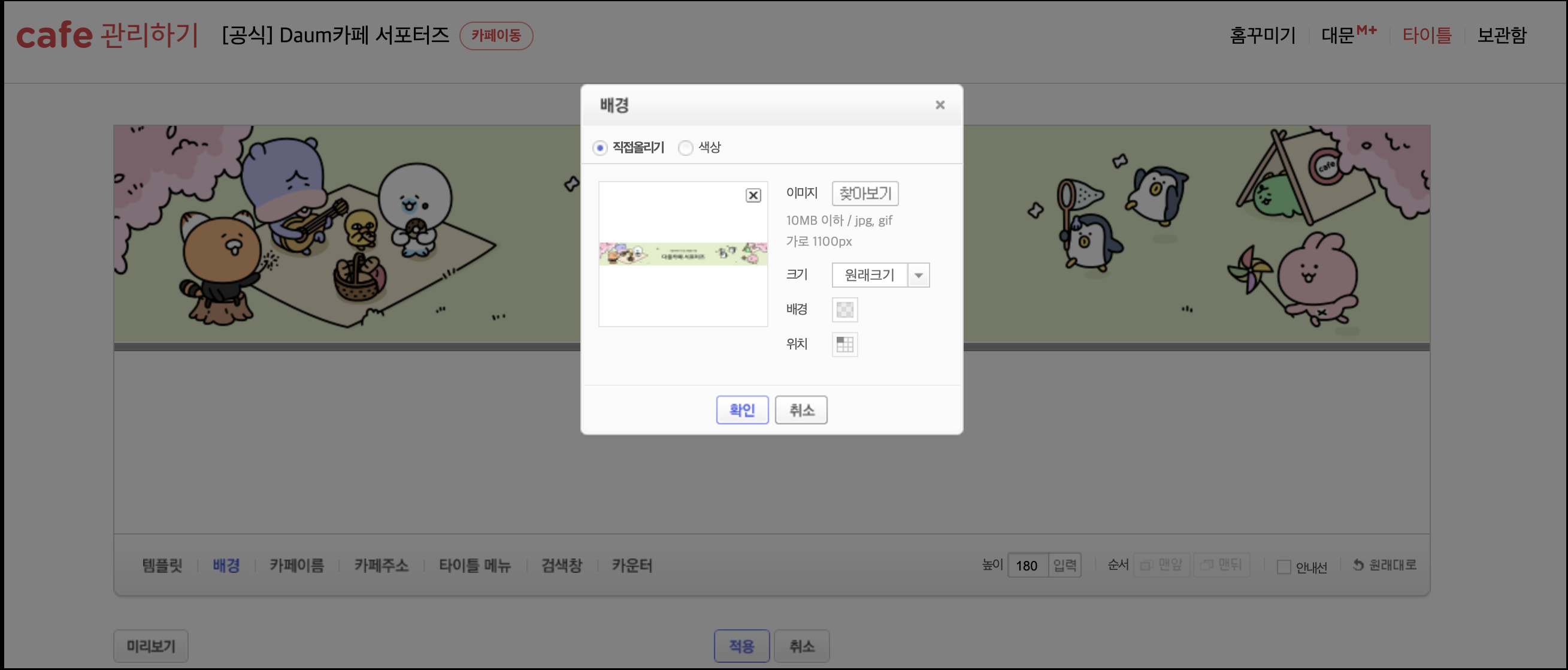Open the 홈꾸미기 menu
1568x670 pixels.
[1263, 35]
